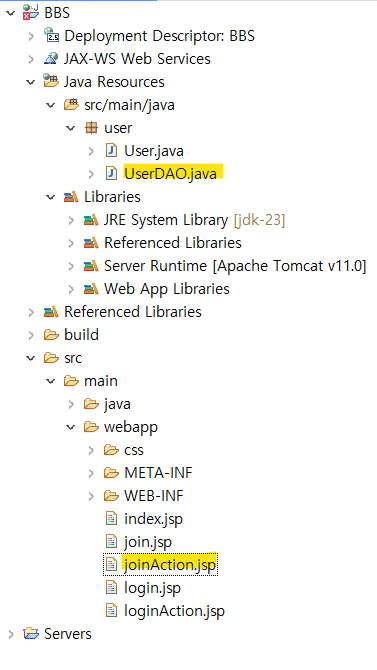Screen dimensions: 377x670
Task: Click the JRE System Library icon
Action: [91, 220]
